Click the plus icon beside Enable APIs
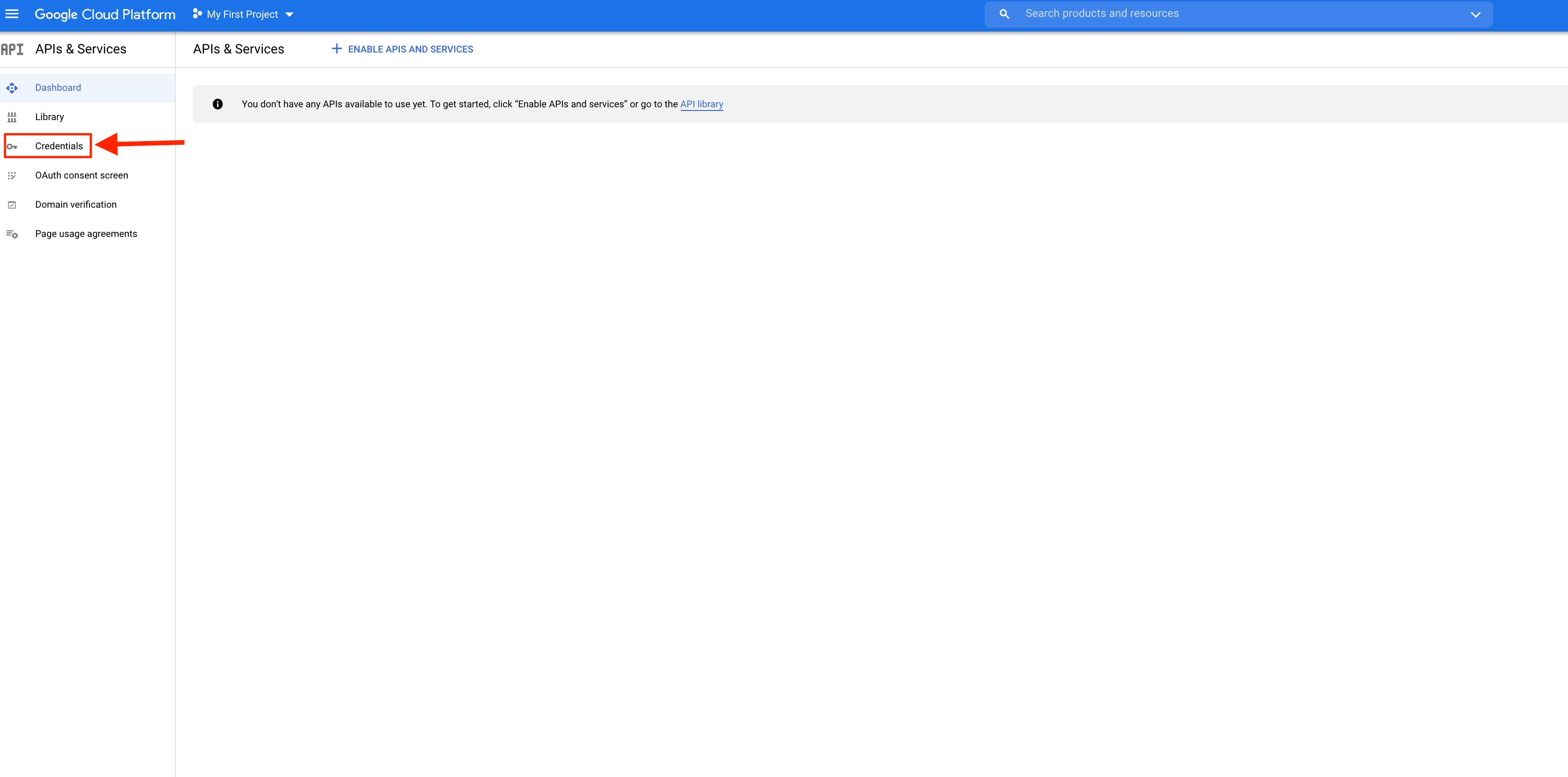The height and width of the screenshot is (777, 1568). click(336, 49)
